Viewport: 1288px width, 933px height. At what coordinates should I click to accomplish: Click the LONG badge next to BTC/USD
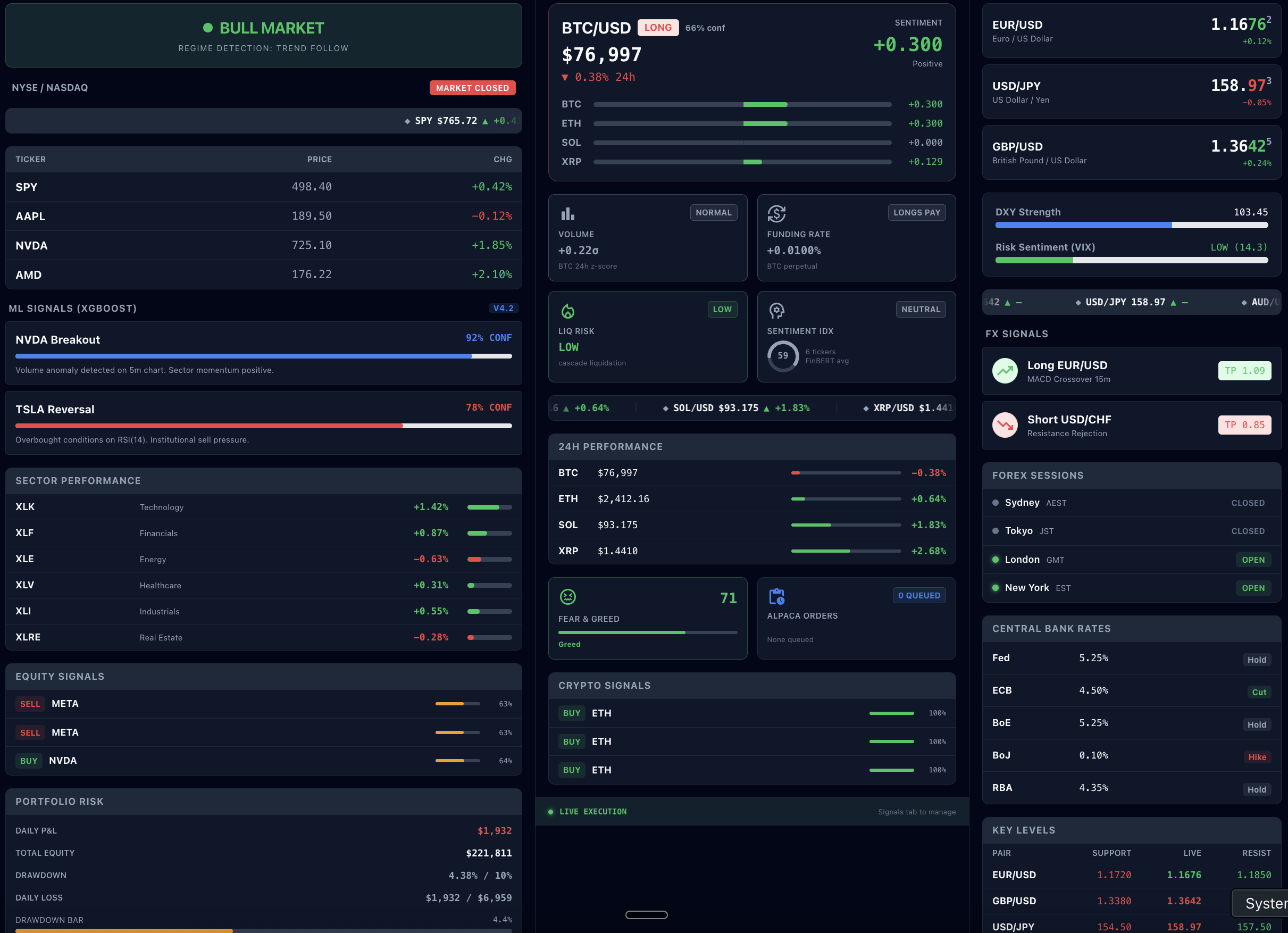click(658, 28)
